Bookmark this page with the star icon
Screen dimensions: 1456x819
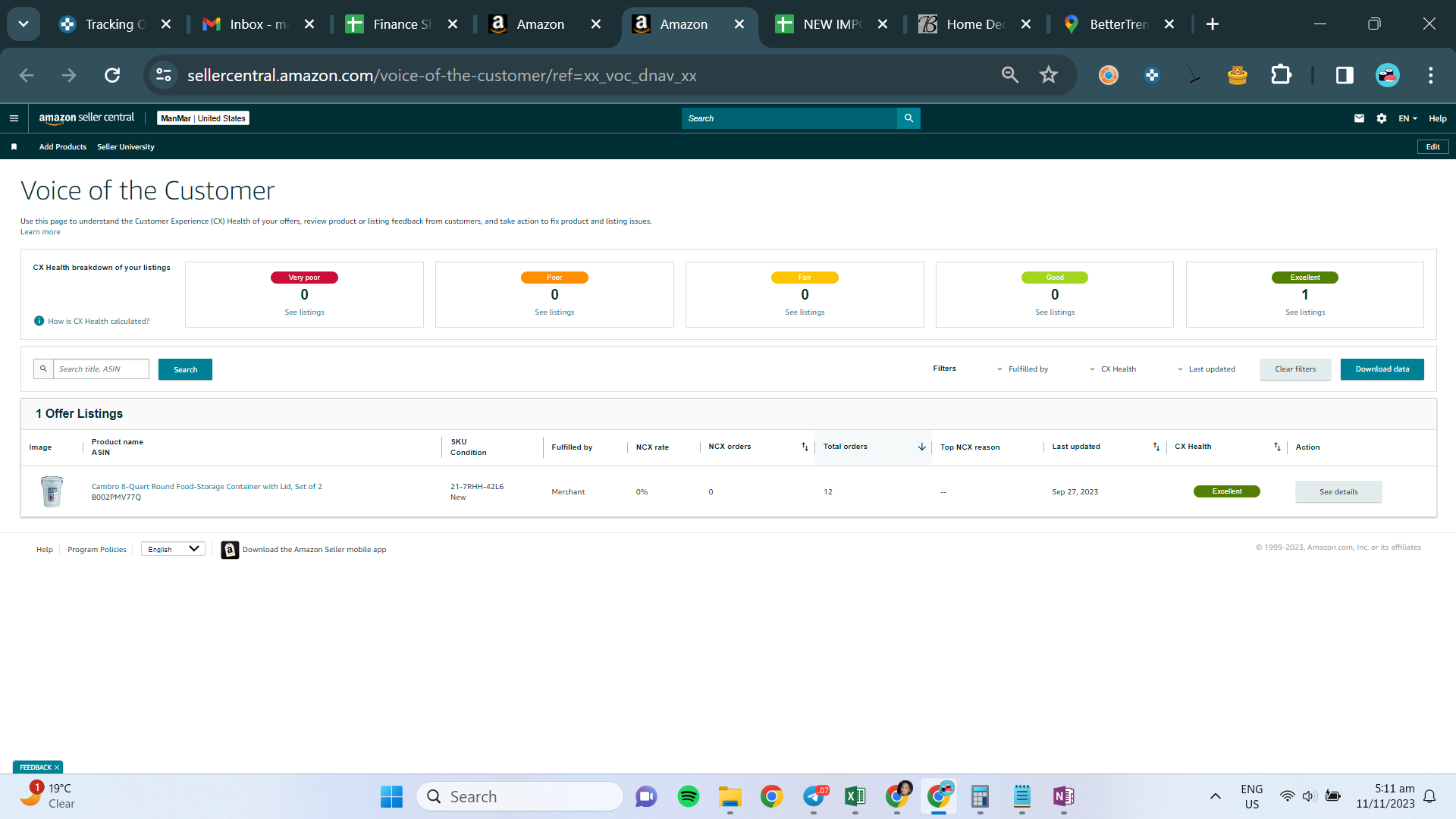1049,75
